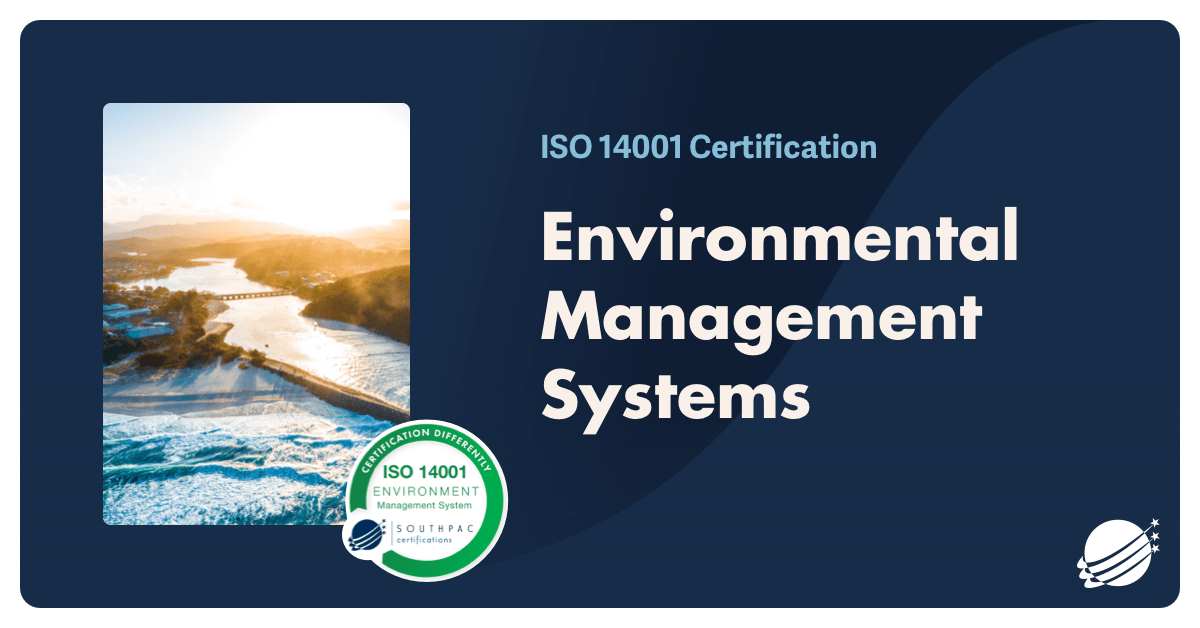Click the bold 'ISO 14001' text inside badge
Screen dimensions: 1200x628
tap(426, 469)
